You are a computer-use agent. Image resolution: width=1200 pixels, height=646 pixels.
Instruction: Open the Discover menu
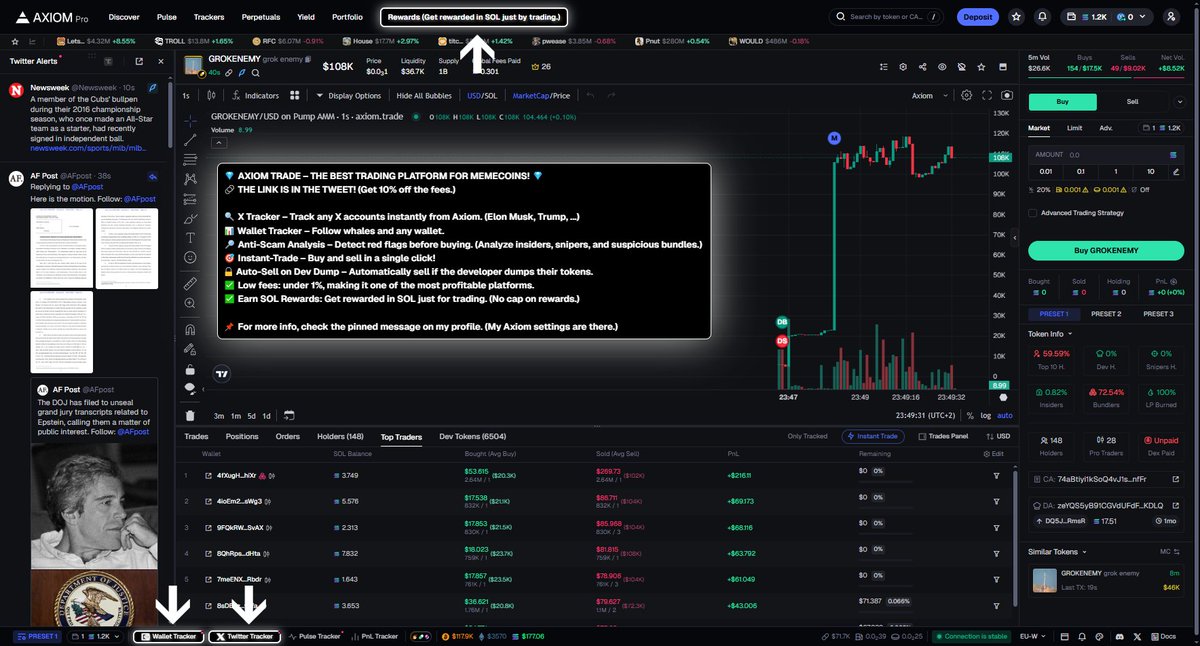click(124, 17)
